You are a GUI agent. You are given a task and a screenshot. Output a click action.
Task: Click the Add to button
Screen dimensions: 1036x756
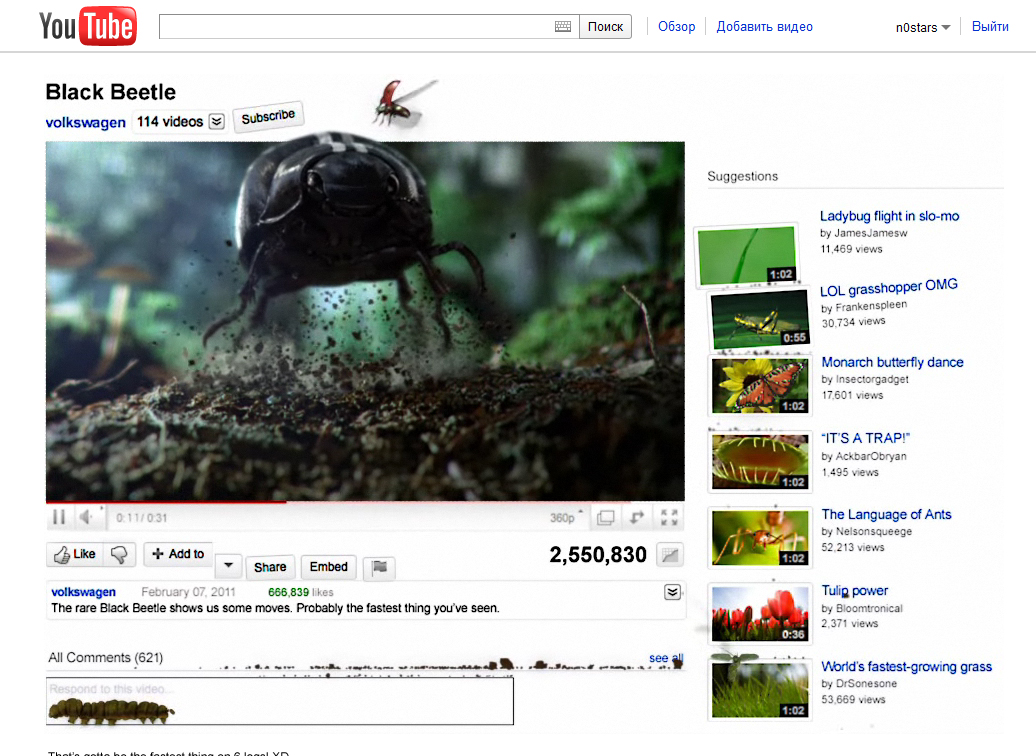point(178,554)
